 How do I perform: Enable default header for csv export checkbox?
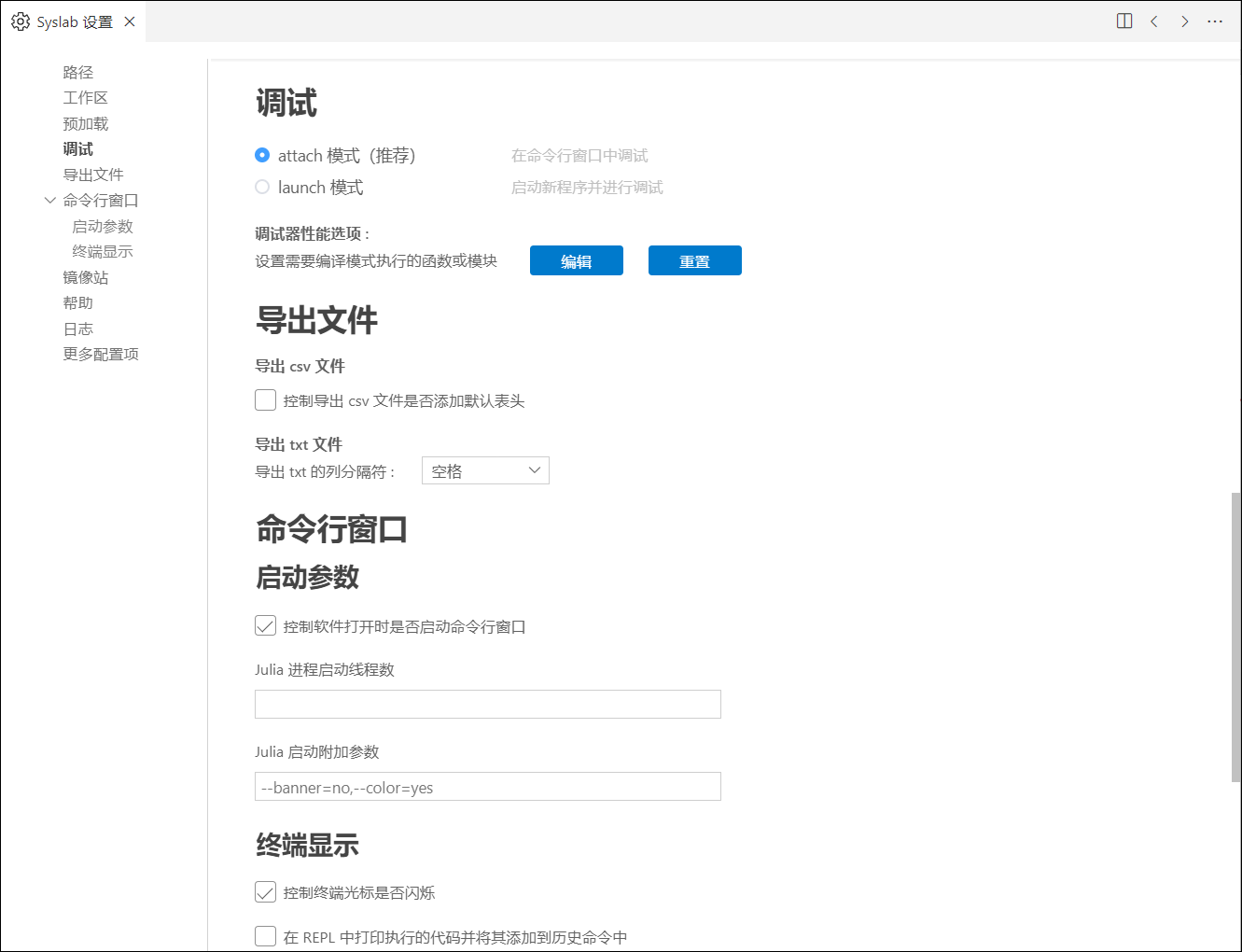tap(265, 400)
